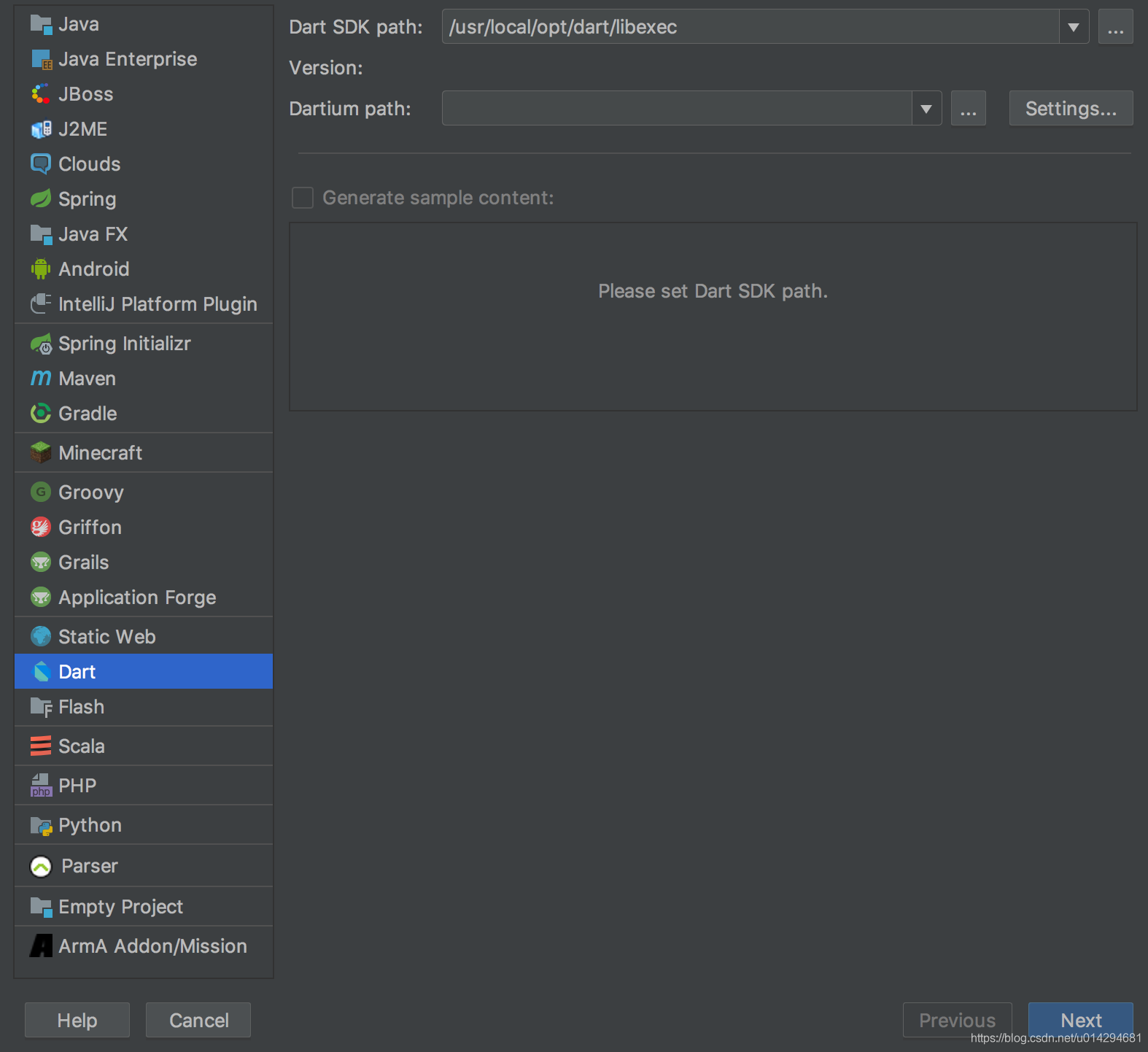Viewport: 1148px width, 1052px height.
Task: Pick the Python folder icon
Action: 41,825
